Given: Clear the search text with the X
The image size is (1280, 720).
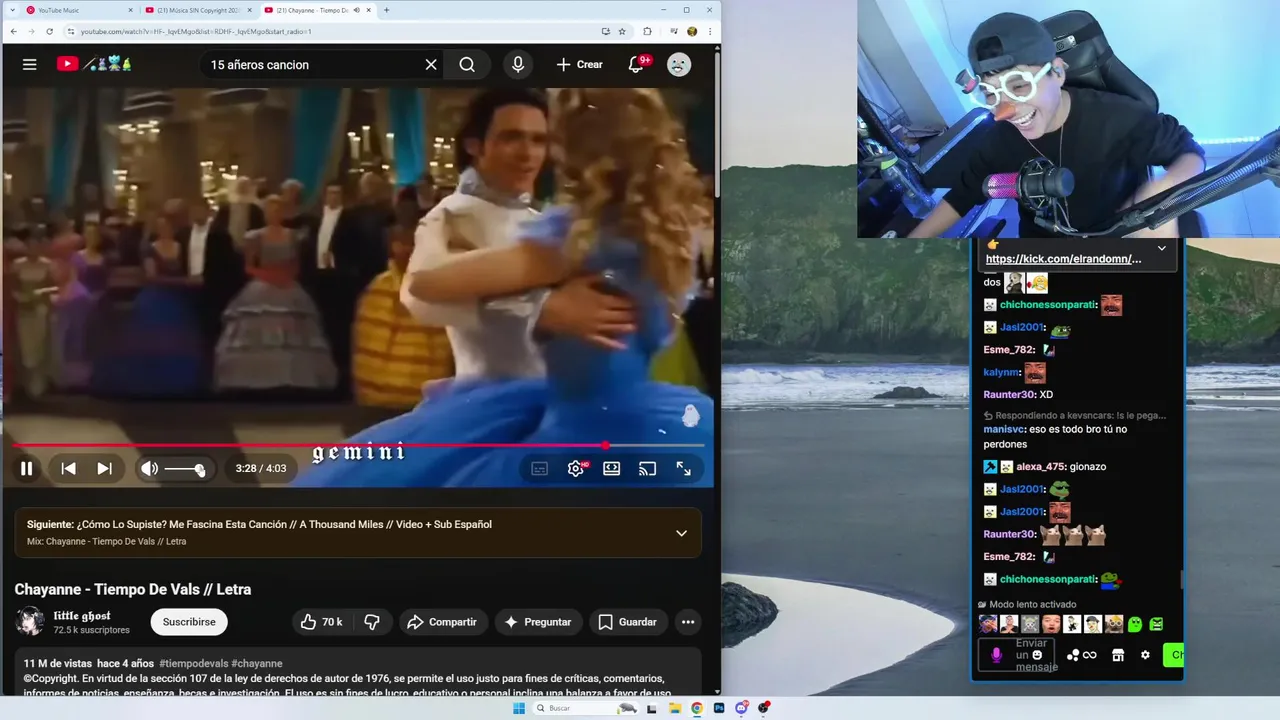Looking at the screenshot, I should pos(431,64).
